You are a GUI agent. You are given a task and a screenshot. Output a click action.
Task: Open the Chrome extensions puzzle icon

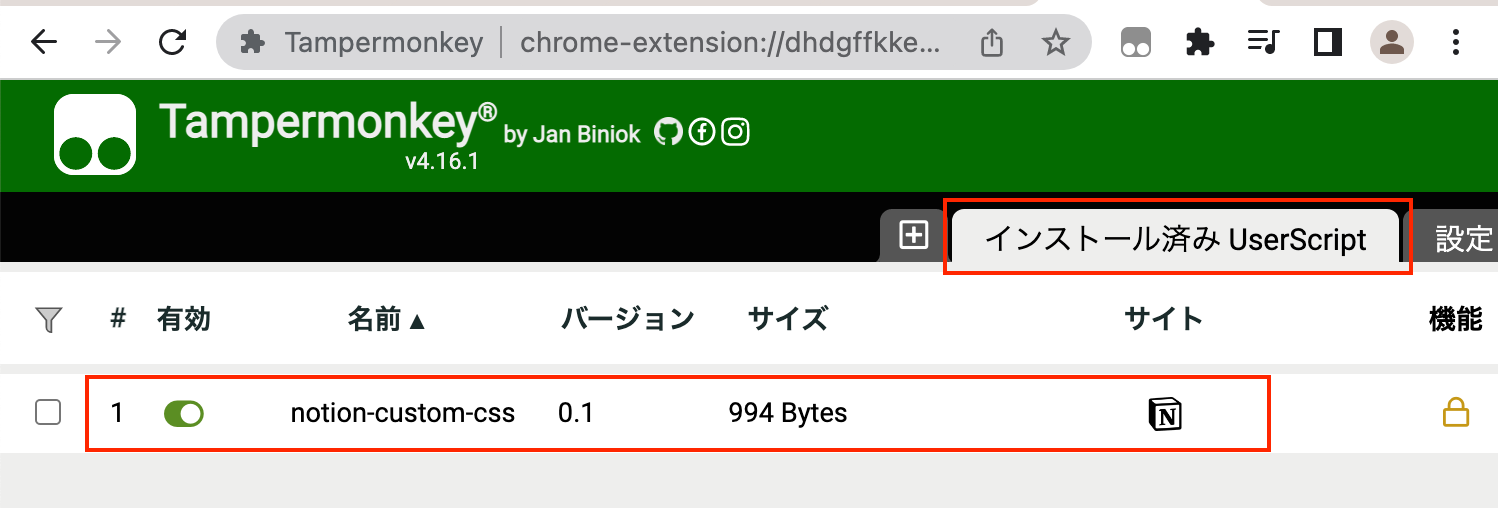[1199, 42]
